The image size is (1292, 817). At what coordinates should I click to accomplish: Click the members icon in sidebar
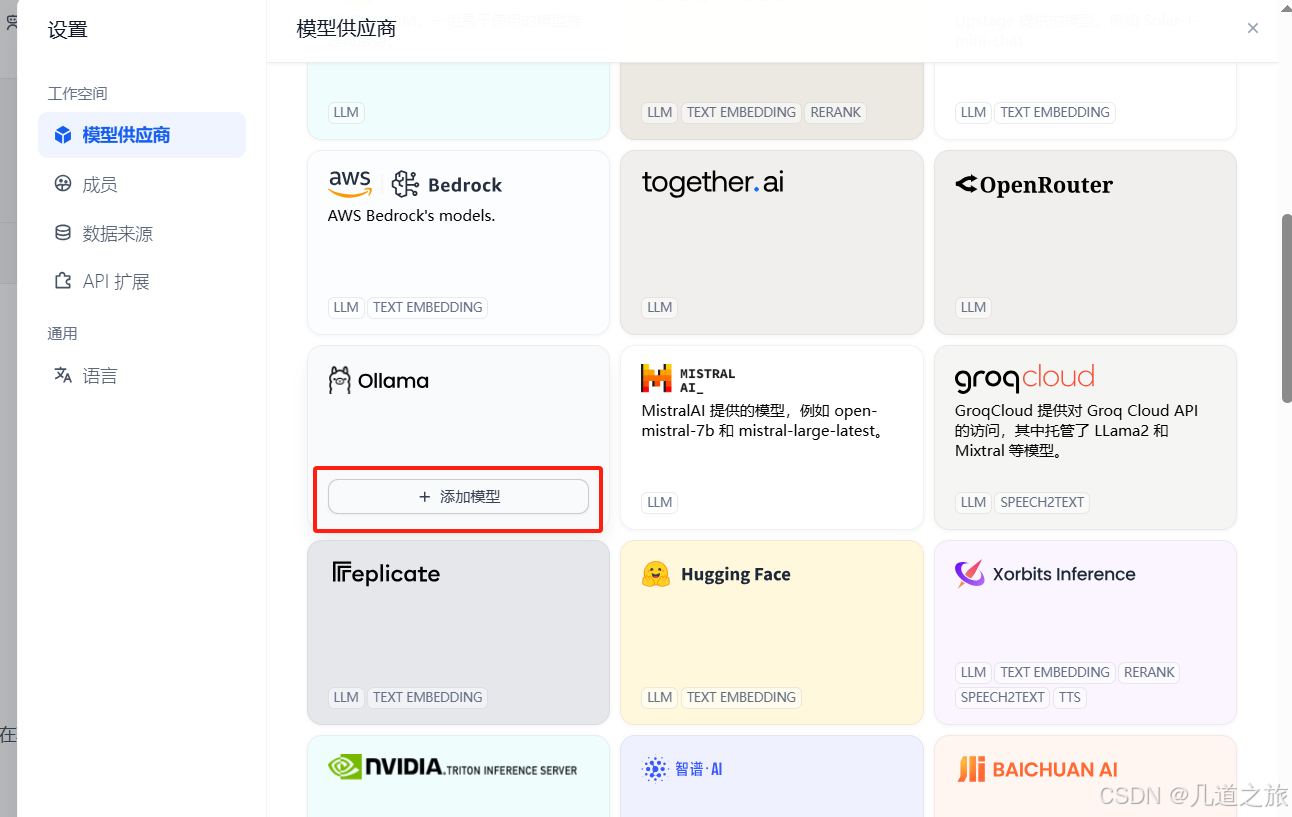(63, 184)
